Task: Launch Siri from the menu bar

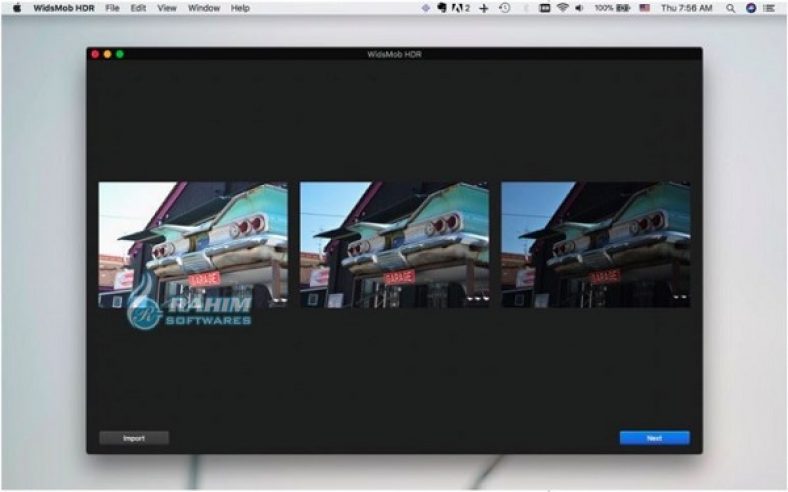Action: tap(751, 8)
